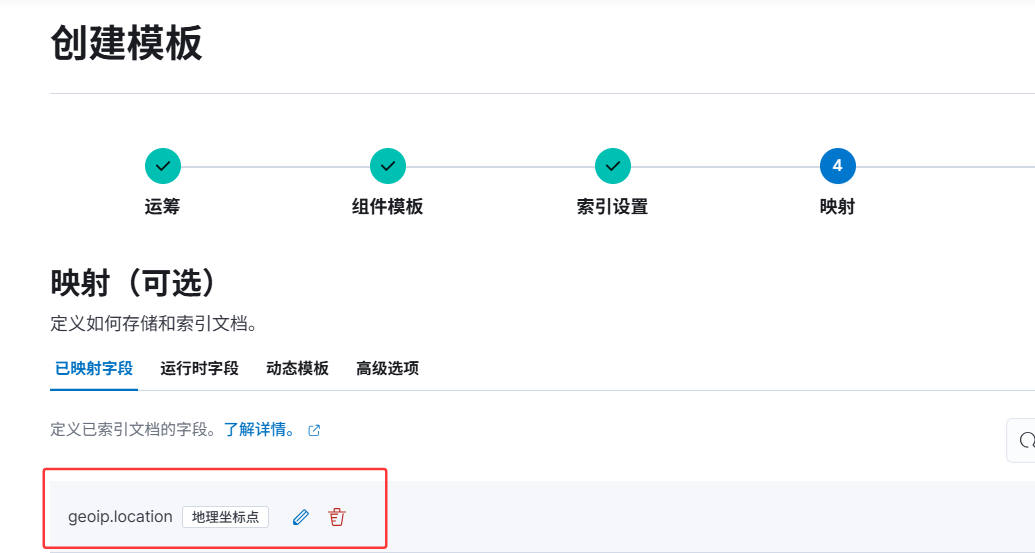Screen dimensions: 1035x553
Task: Switch to the 高级选项 tab
Action: tap(387, 368)
